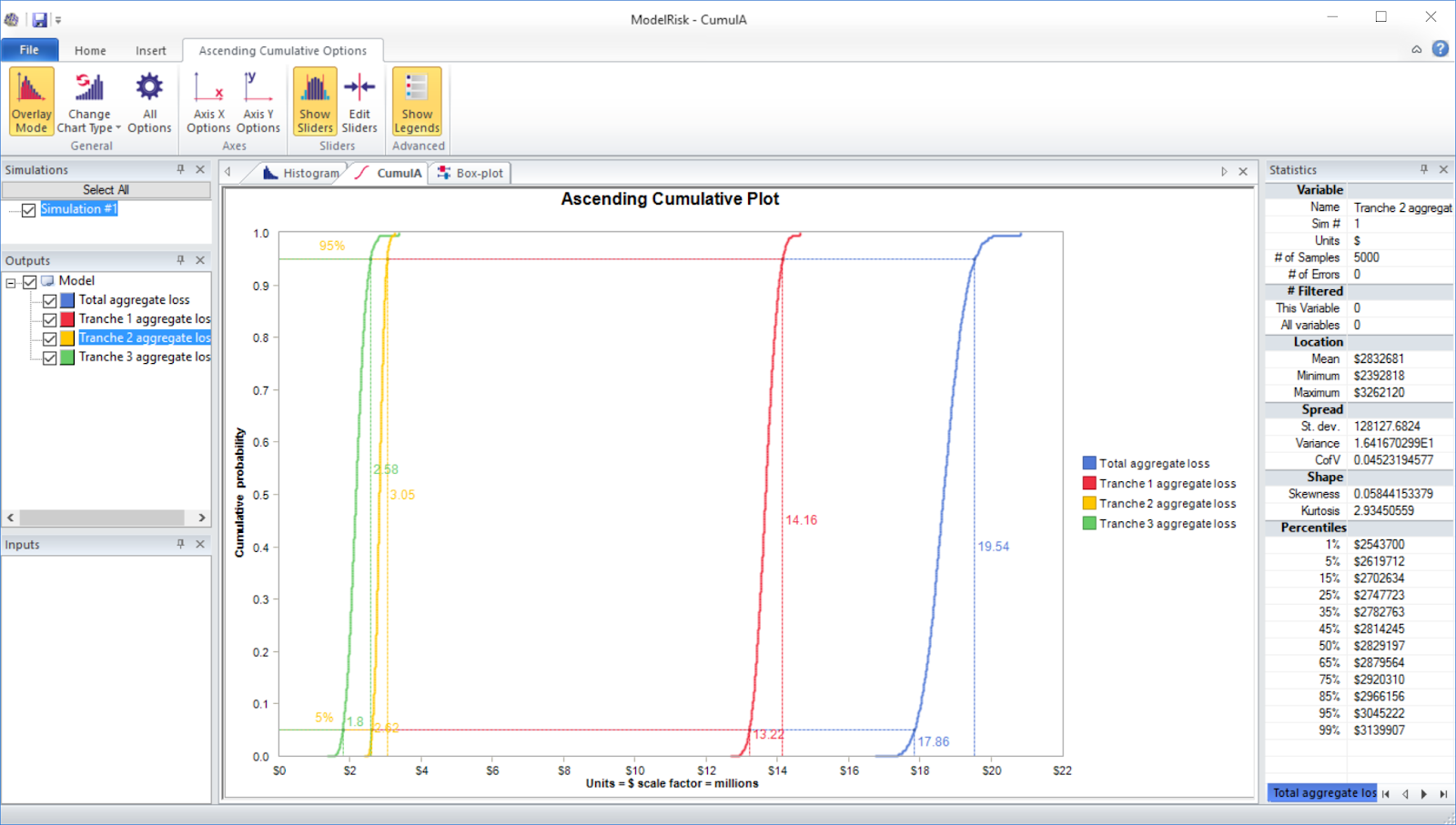Toggle Show Sliders on the chart
The image size is (1456, 825).
[315, 100]
